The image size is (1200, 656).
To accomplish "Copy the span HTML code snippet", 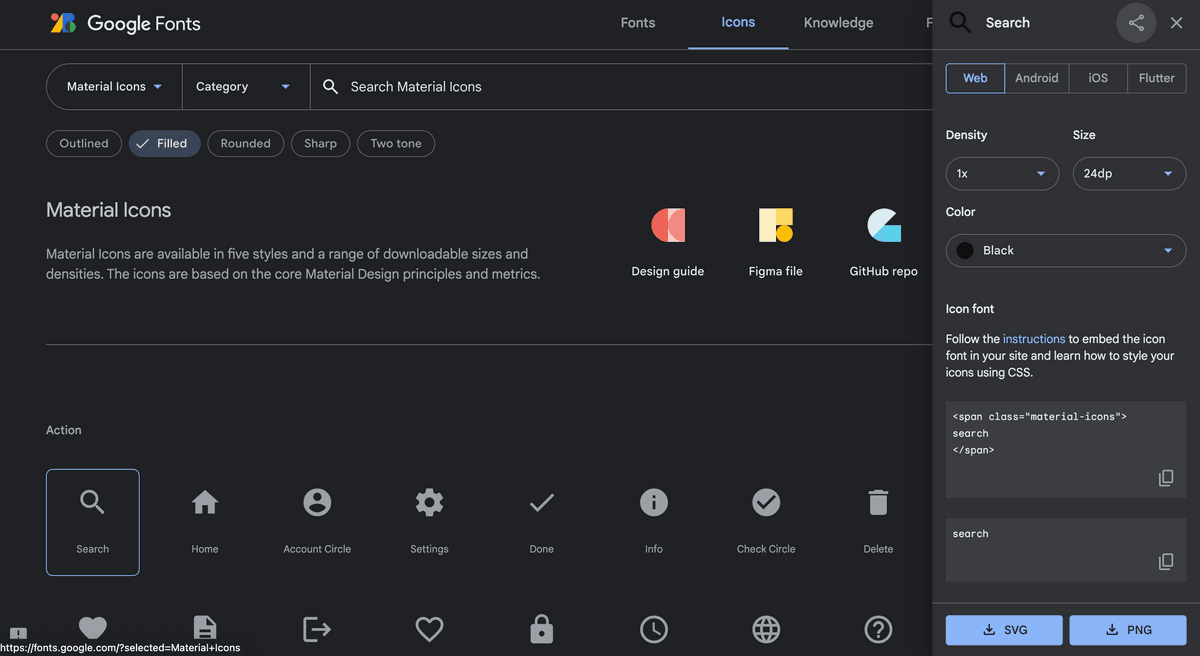I will click(x=1166, y=478).
